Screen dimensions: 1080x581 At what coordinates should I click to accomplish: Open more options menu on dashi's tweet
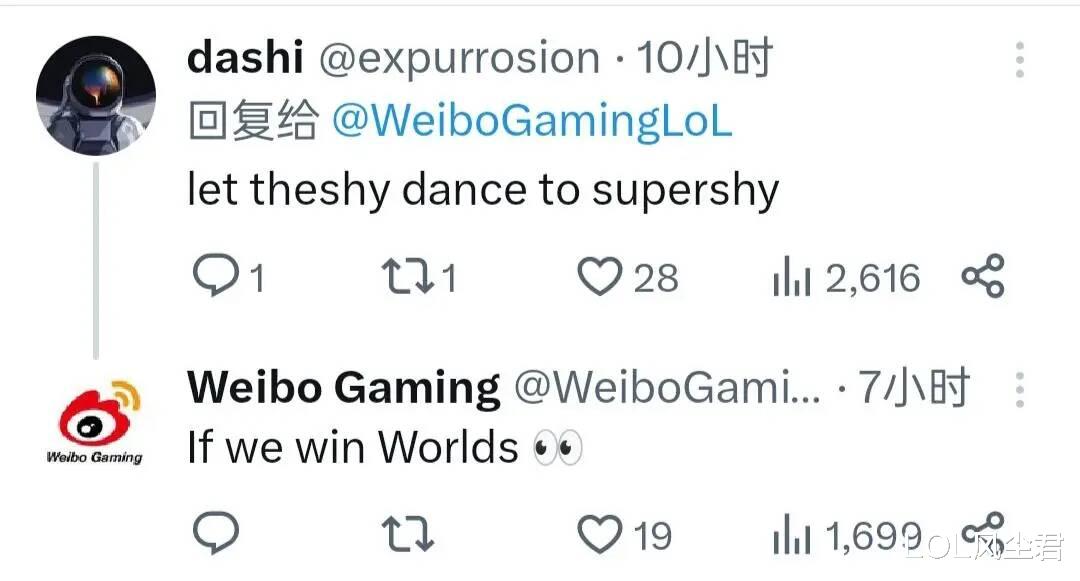pos(1020,59)
